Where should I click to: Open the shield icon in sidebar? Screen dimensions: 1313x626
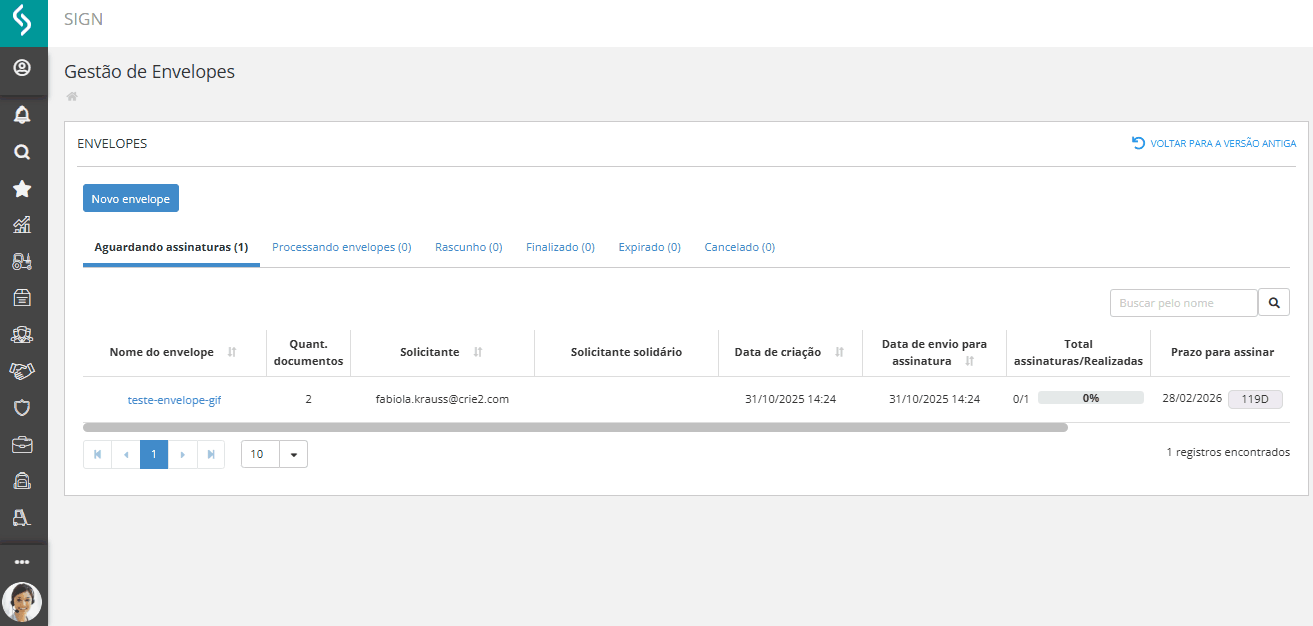(x=22, y=407)
